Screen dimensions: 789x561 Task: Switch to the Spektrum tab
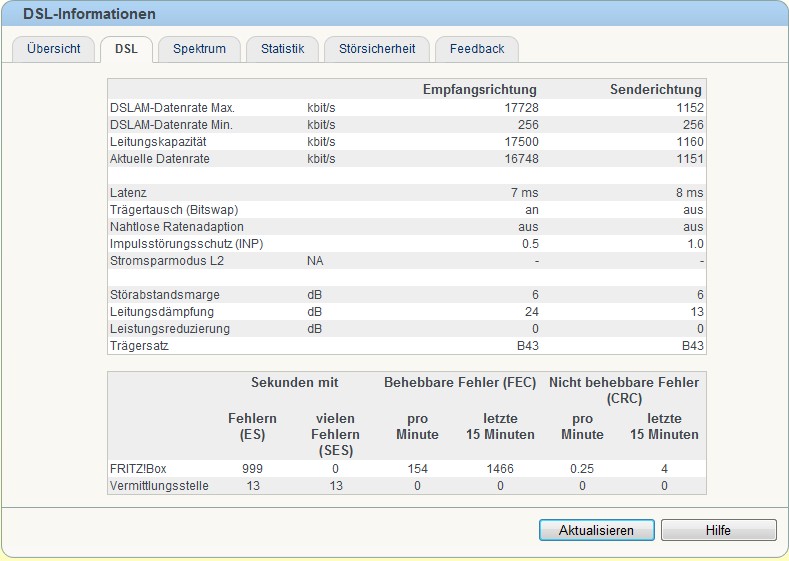(x=199, y=49)
